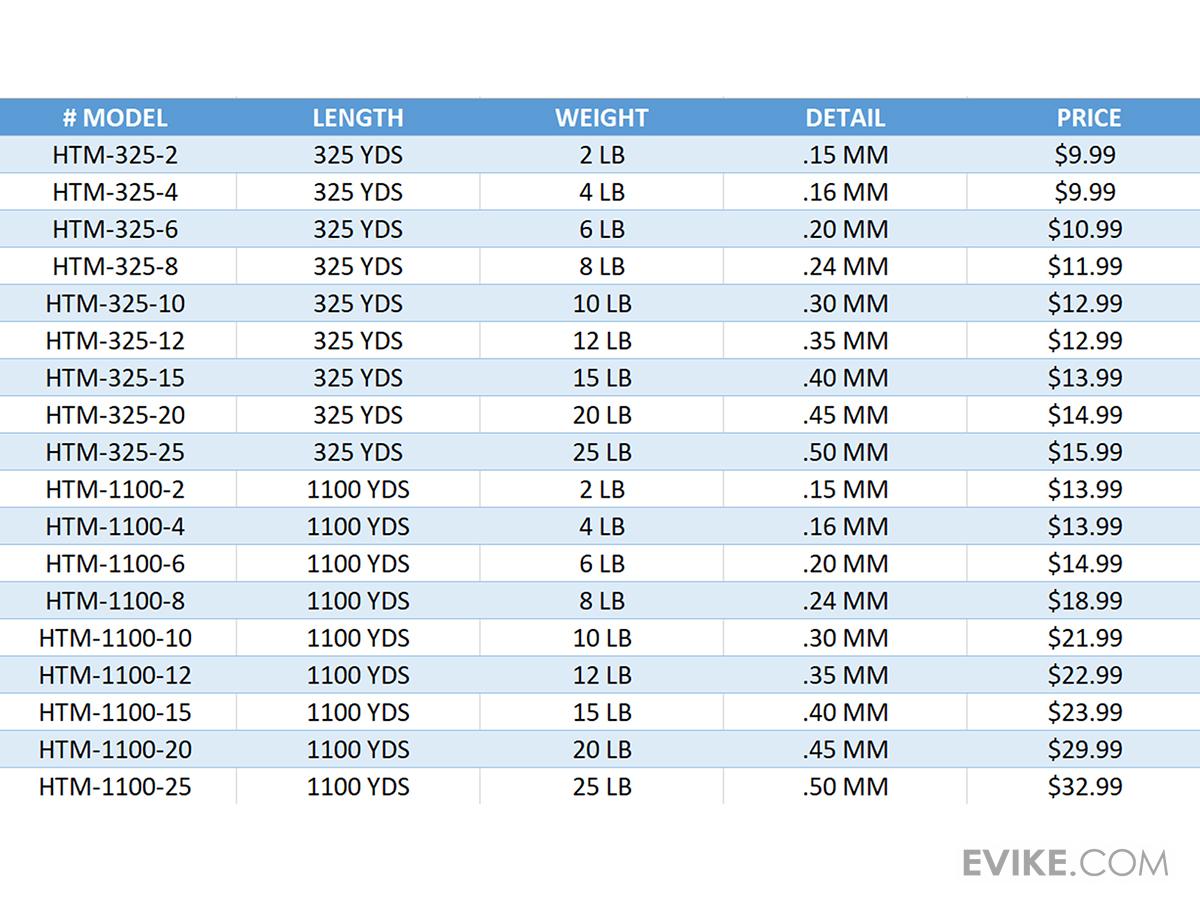The width and height of the screenshot is (1200, 900).
Task: Click the WEIGHT column header
Action: pos(602,118)
